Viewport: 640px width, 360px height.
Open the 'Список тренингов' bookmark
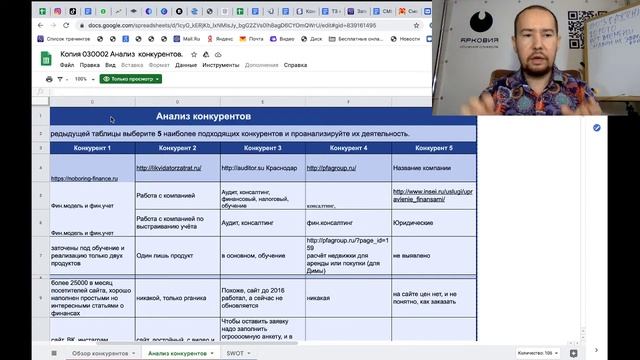[x=64, y=39]
